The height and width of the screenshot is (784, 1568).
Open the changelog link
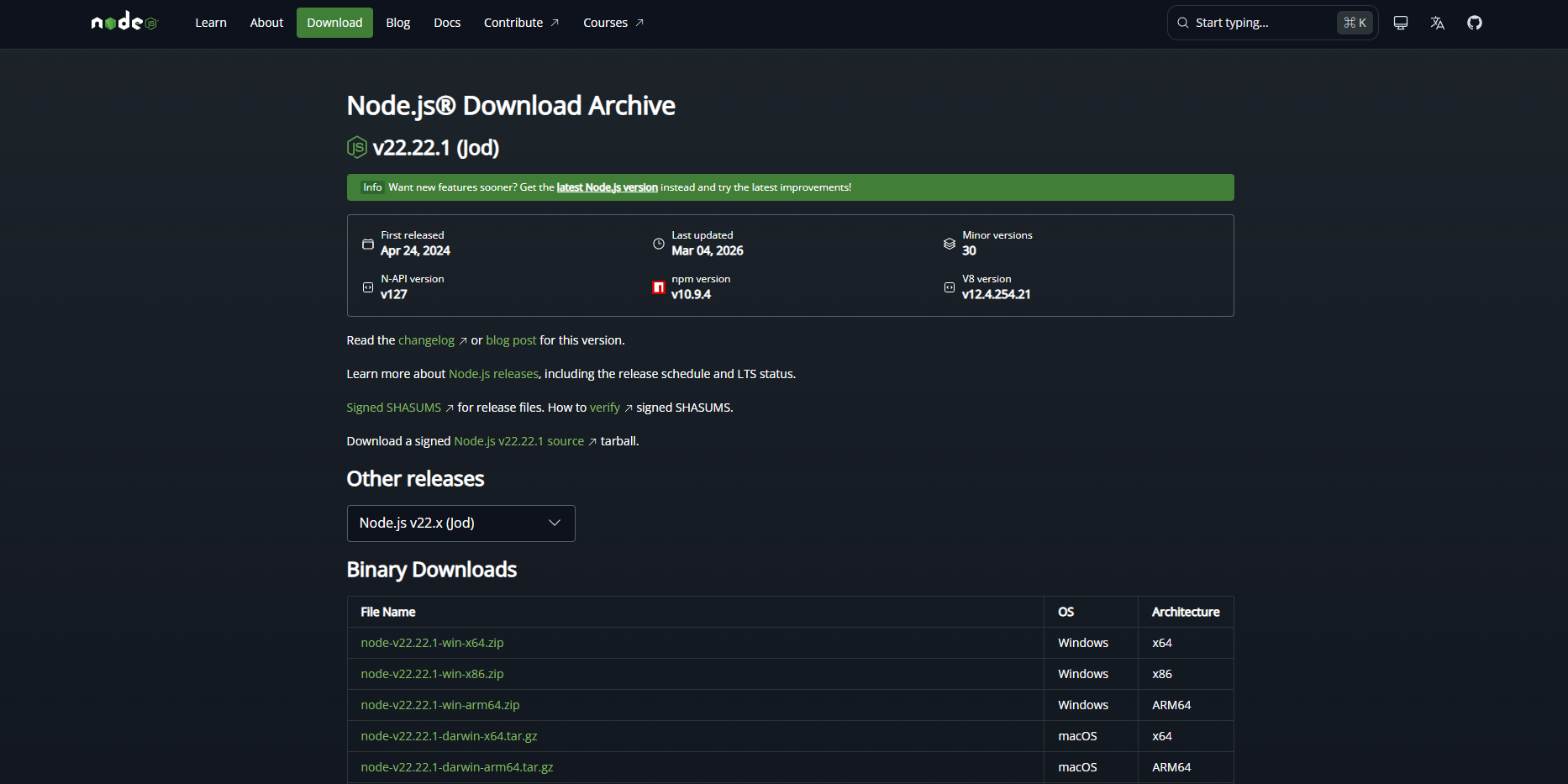coord(426,340)
